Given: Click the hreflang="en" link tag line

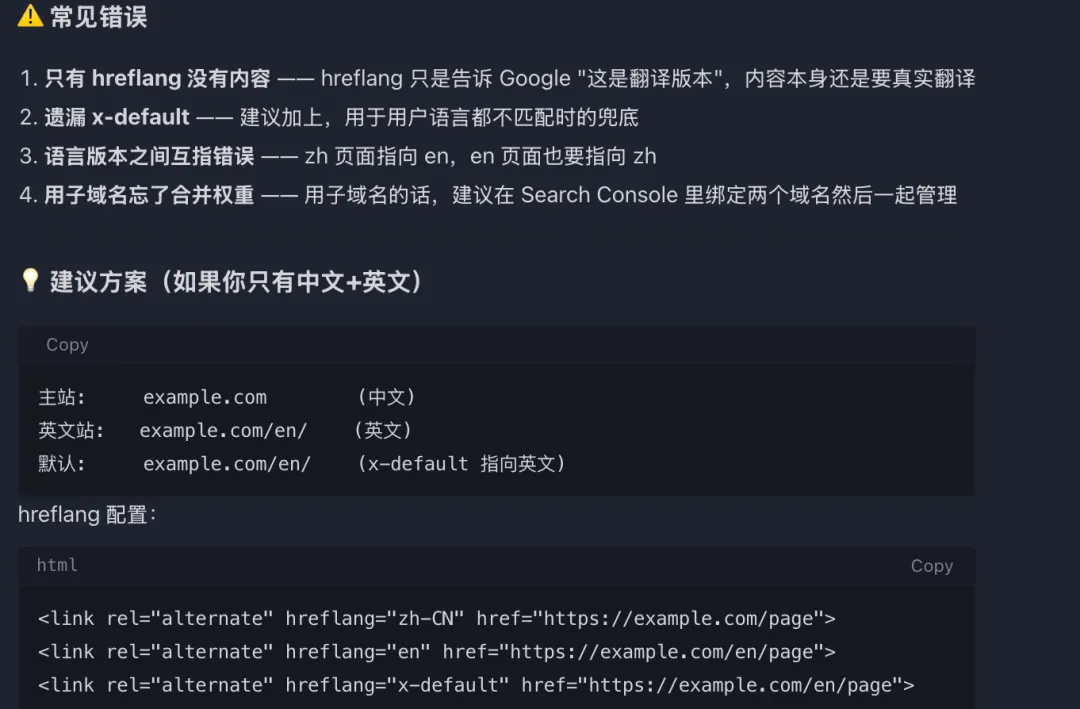Looking at the screenshot, I should (437, 651).
